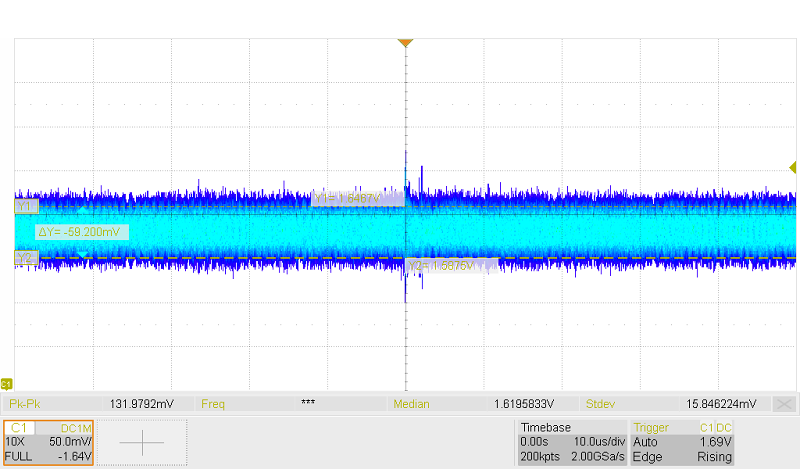Click the ΔY cursor difference readout

(x=79, y=231)
